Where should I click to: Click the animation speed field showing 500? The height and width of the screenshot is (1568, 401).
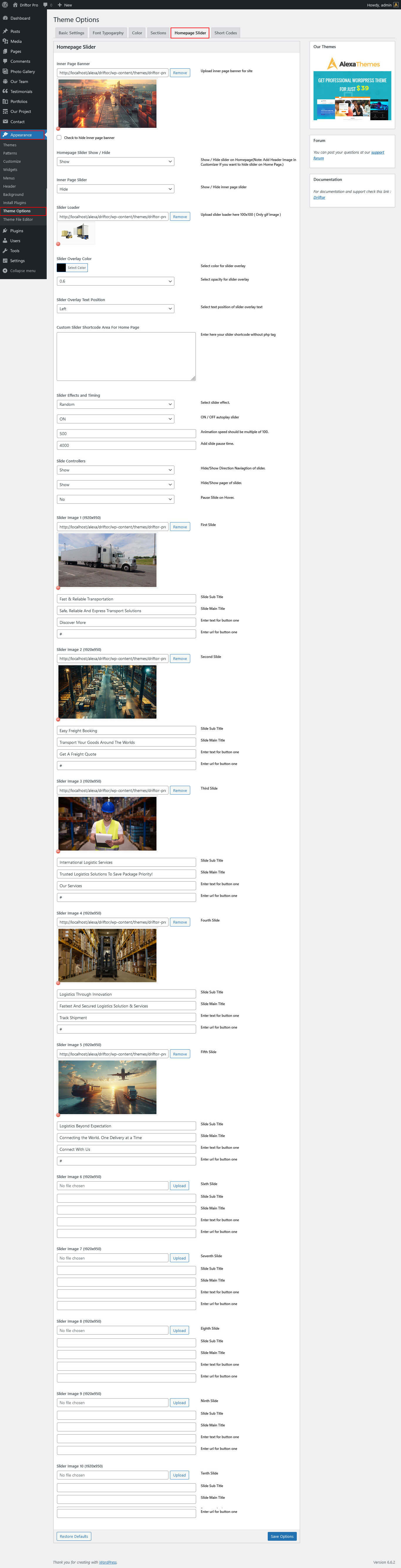pyautogui.click(x=126, y=433)
